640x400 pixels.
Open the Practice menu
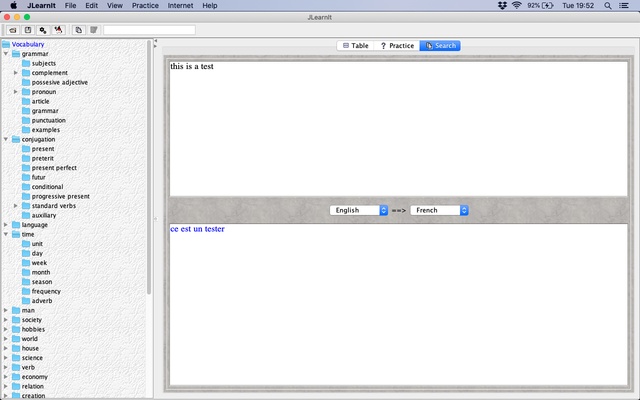click(x=145, y=5)
